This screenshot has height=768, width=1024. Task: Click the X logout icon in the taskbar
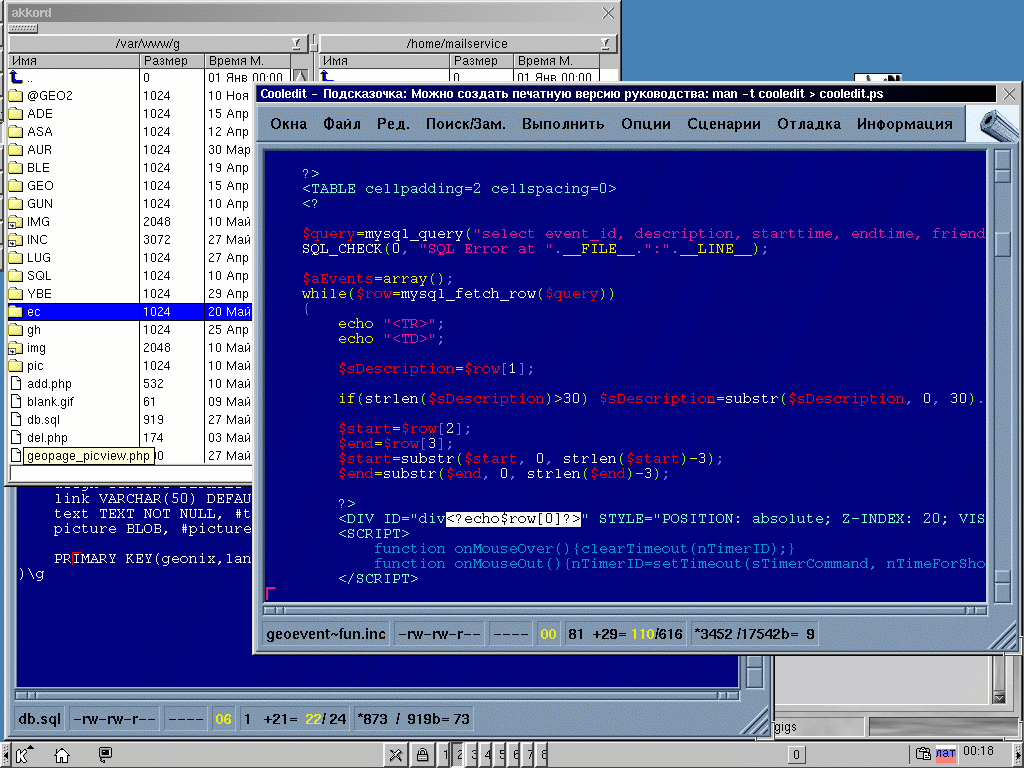(397, 755)
